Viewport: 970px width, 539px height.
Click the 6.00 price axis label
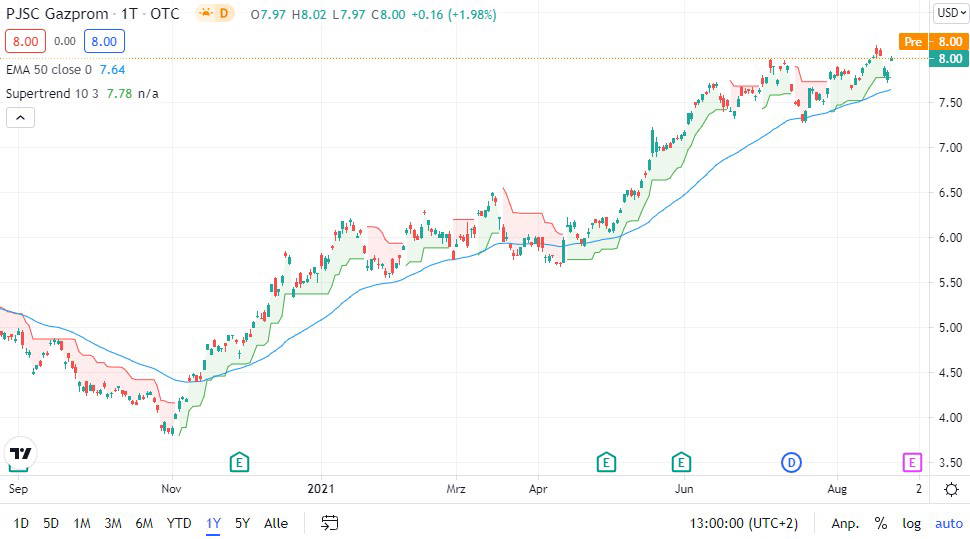(950, 238)
